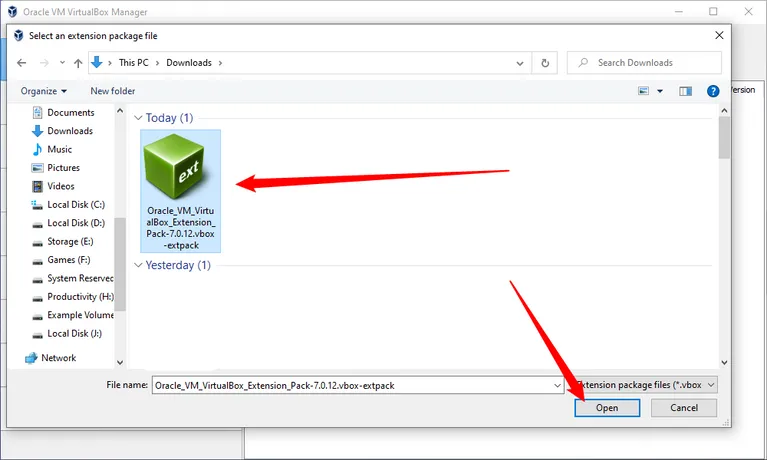Select This PC in the address path
Image resolution: width=767 pixels, height=460 pixels.
tap(134, 63)
